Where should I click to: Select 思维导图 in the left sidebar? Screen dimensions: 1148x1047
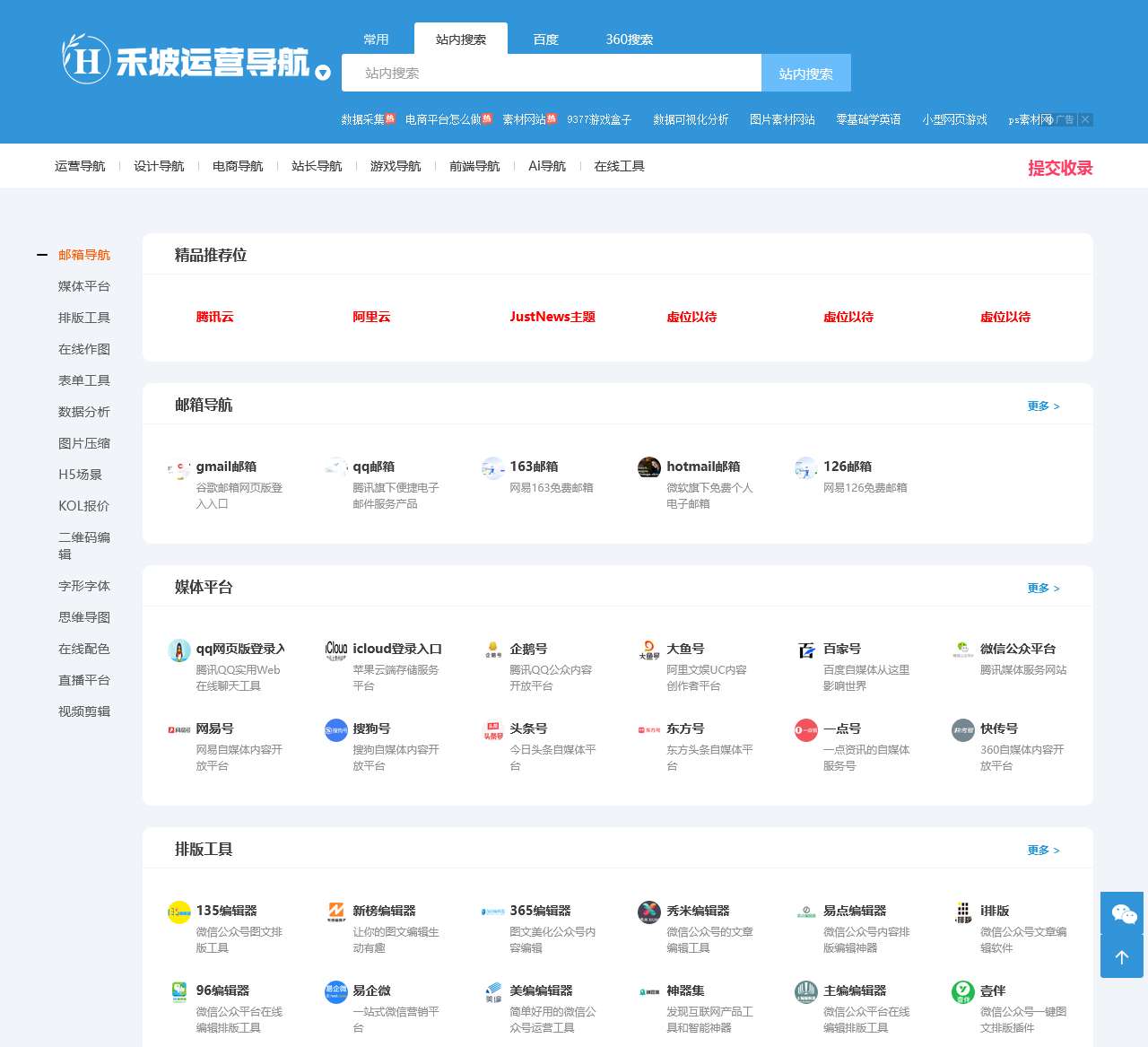[84, 617]
